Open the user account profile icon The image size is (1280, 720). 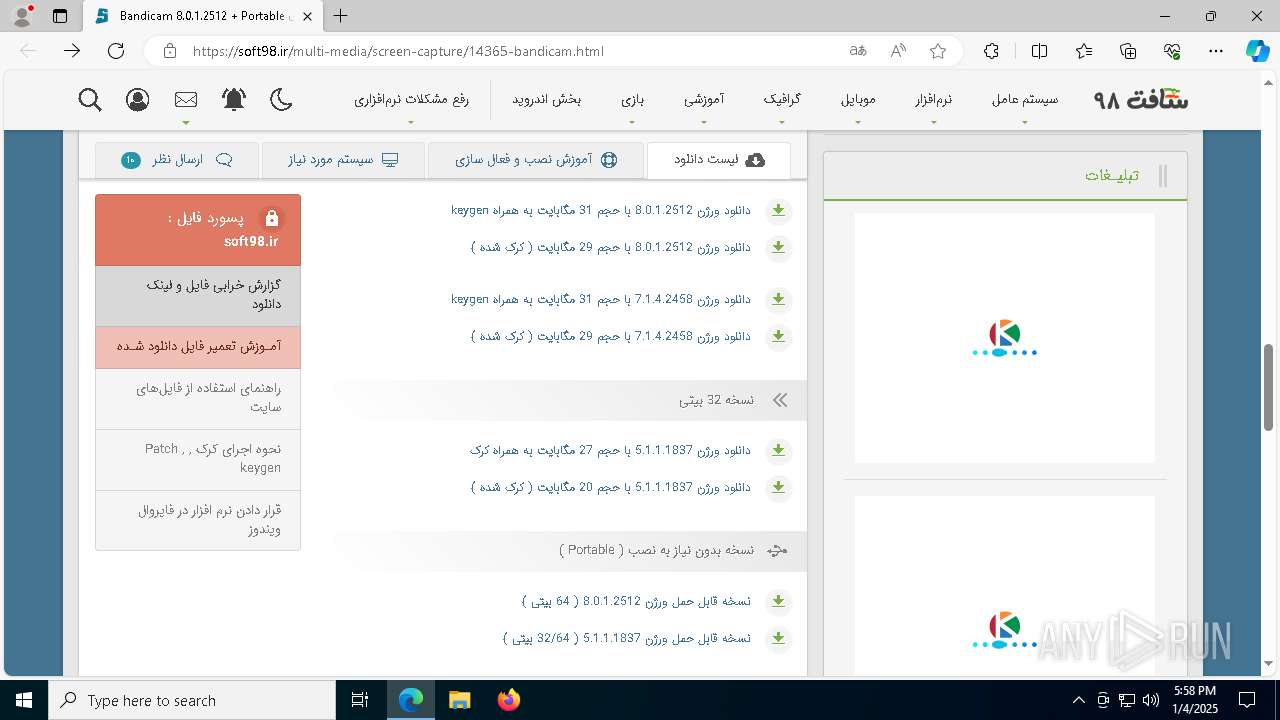tap(138, 100)
